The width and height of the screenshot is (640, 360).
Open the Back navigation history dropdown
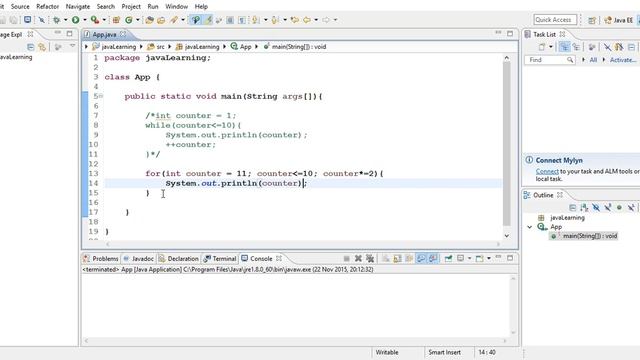pyautogui.click(x=316, y=20)
